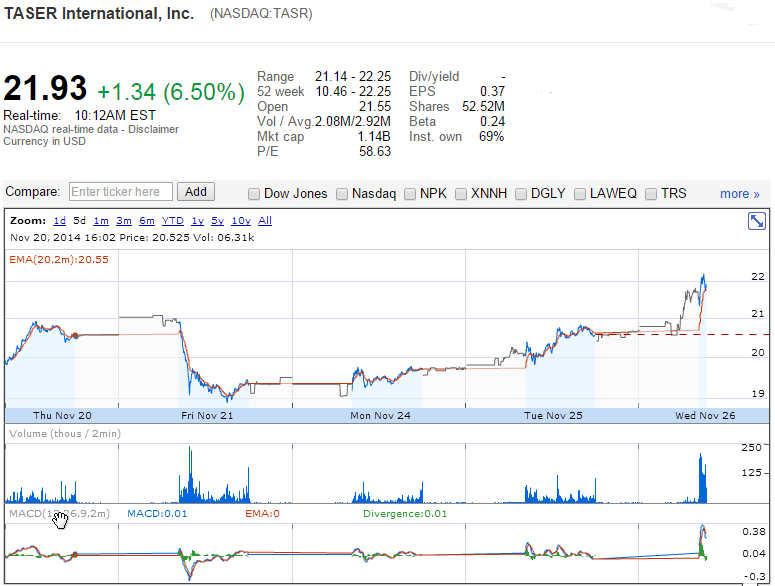Click the Mkt cap value 1.14B
This screenshot has height=586, width=775.
click(x=374, y=136)
